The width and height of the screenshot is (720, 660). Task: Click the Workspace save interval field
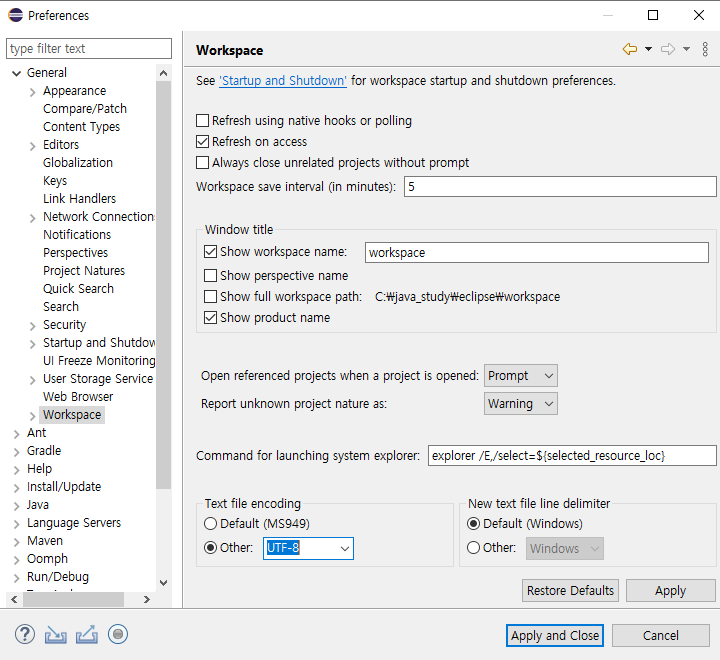(560, 186)
